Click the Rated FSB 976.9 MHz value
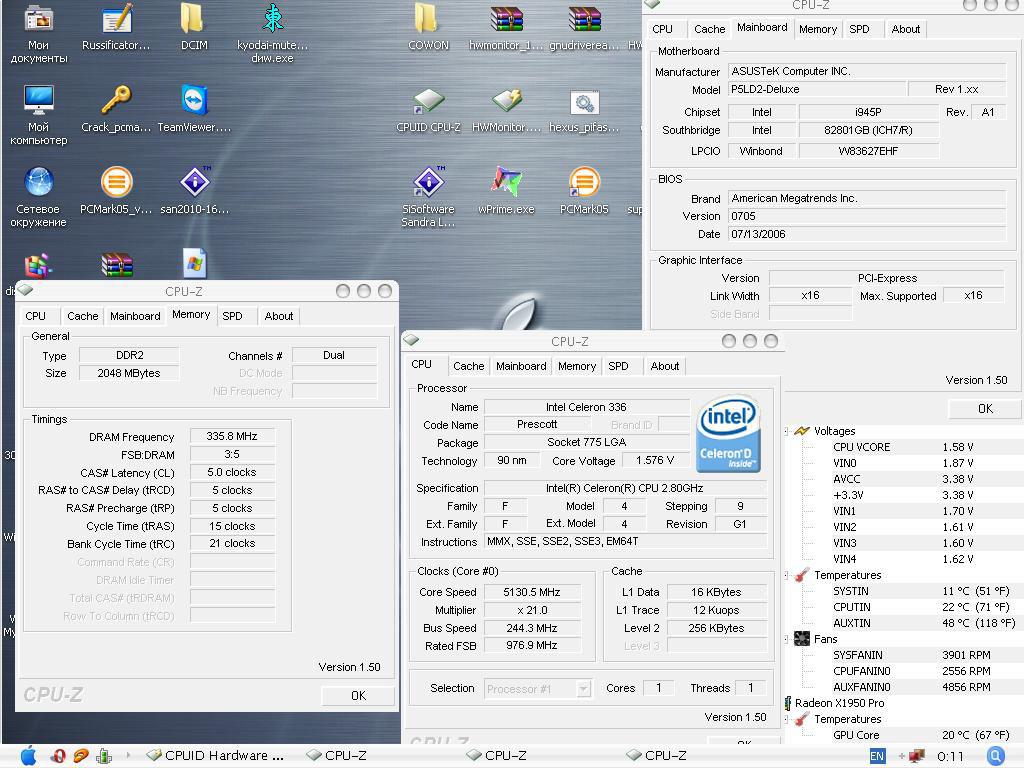Image resolution: width=1024 pixels, height=768 pixels. 532,645
